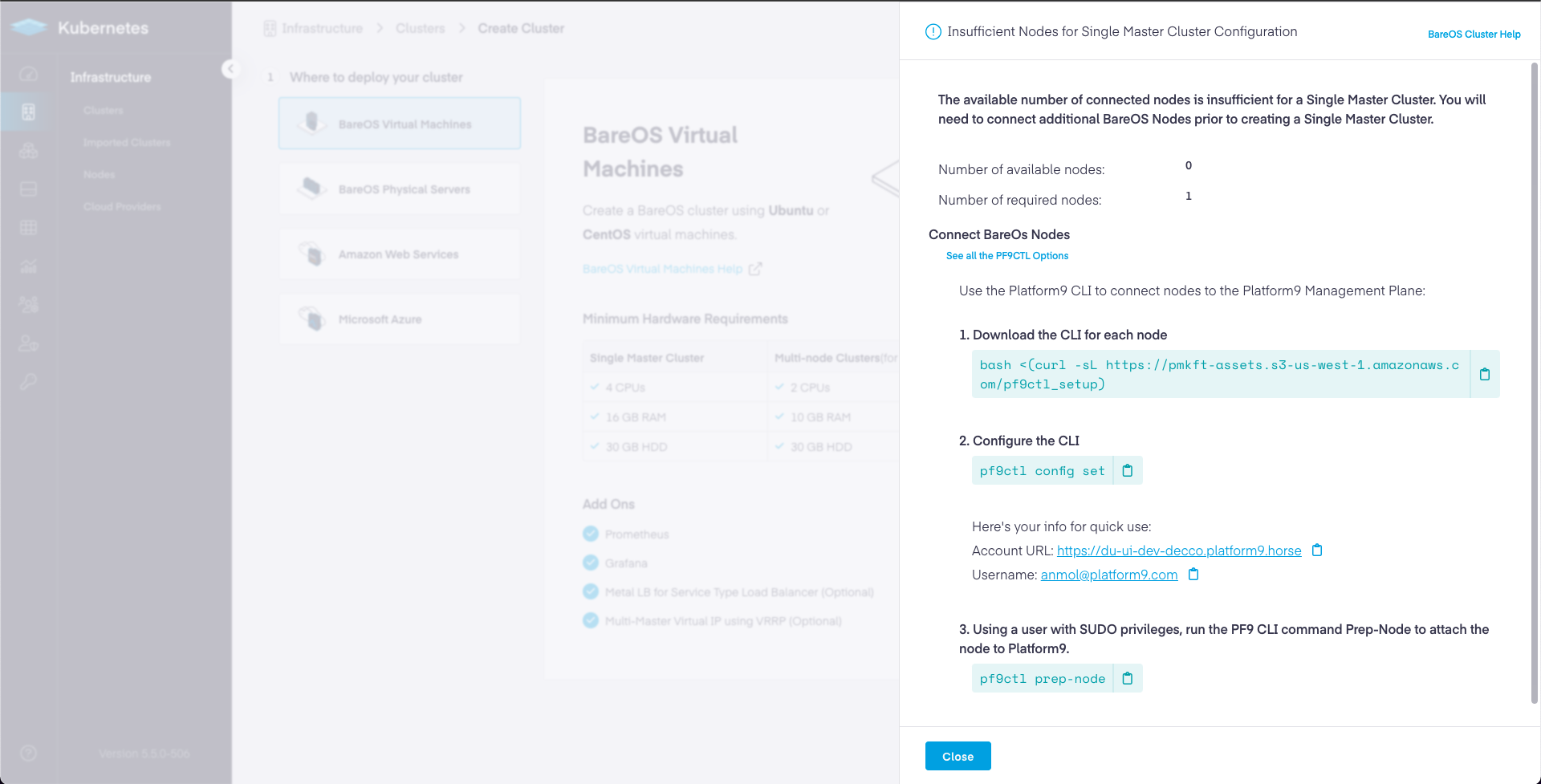Viewport: 1541px width, 784px height.
Task: Open See all the PF9CTL Options link
Action: pos(1006,256)
